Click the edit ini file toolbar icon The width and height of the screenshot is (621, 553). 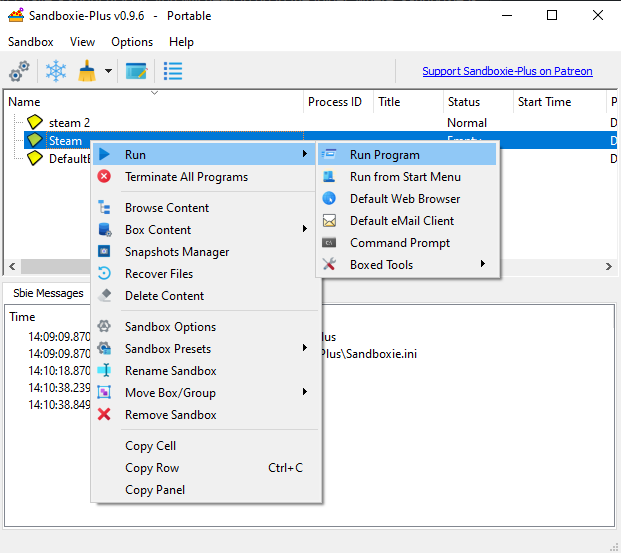pyautogui.click(x=136, y=71)
